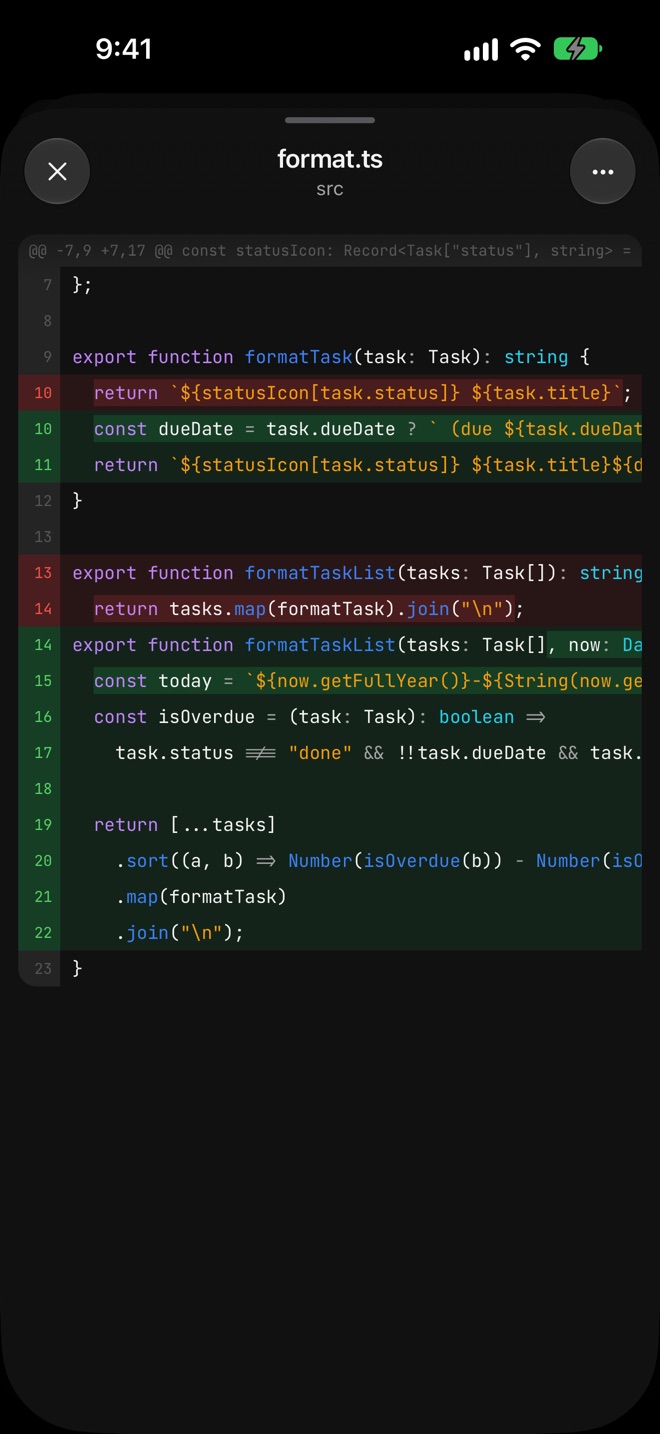Select export function formatTask line 9
This screenshot has height=1434, width=660.
tap(330, 357)
